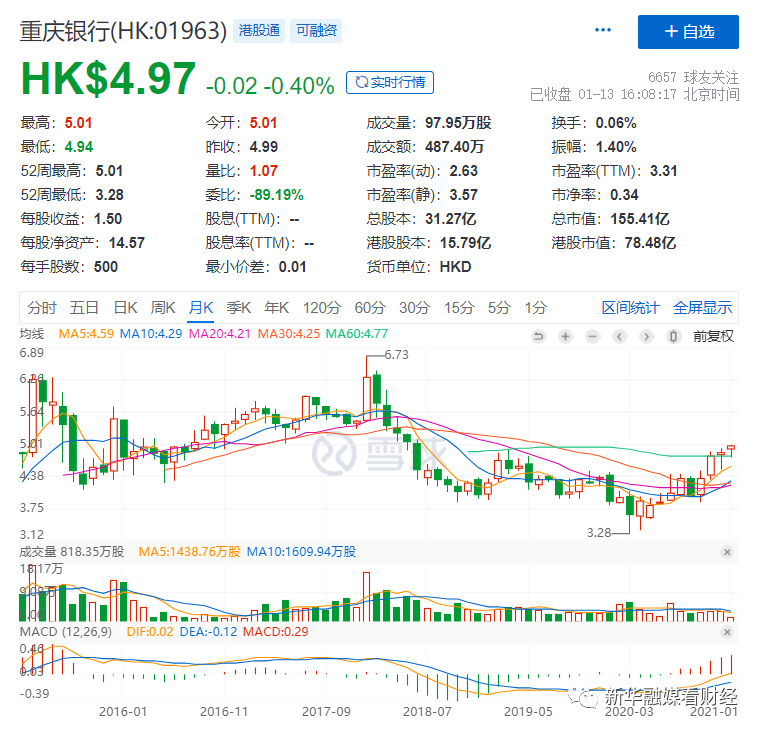
Task: Click the MA60:4.77 moving average label
Action: [357, 334]
